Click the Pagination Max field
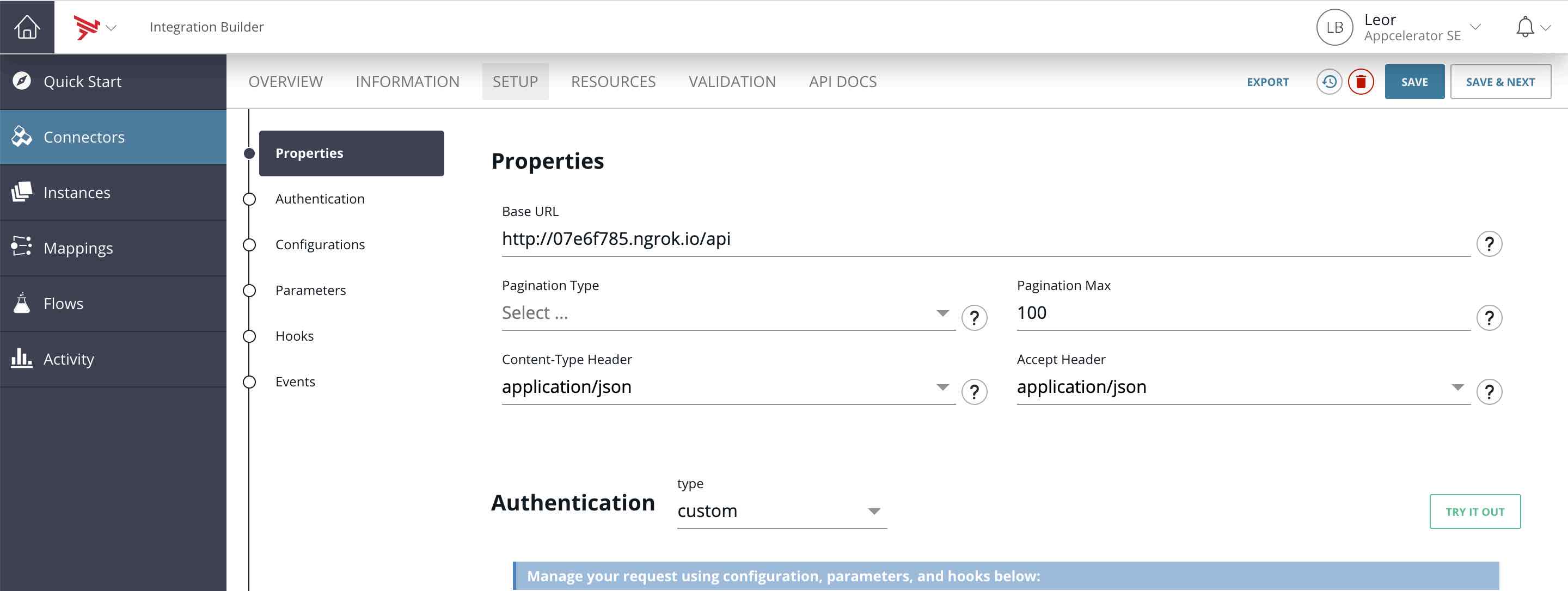Screen dimensions: 1568x591 point(1243,313)
